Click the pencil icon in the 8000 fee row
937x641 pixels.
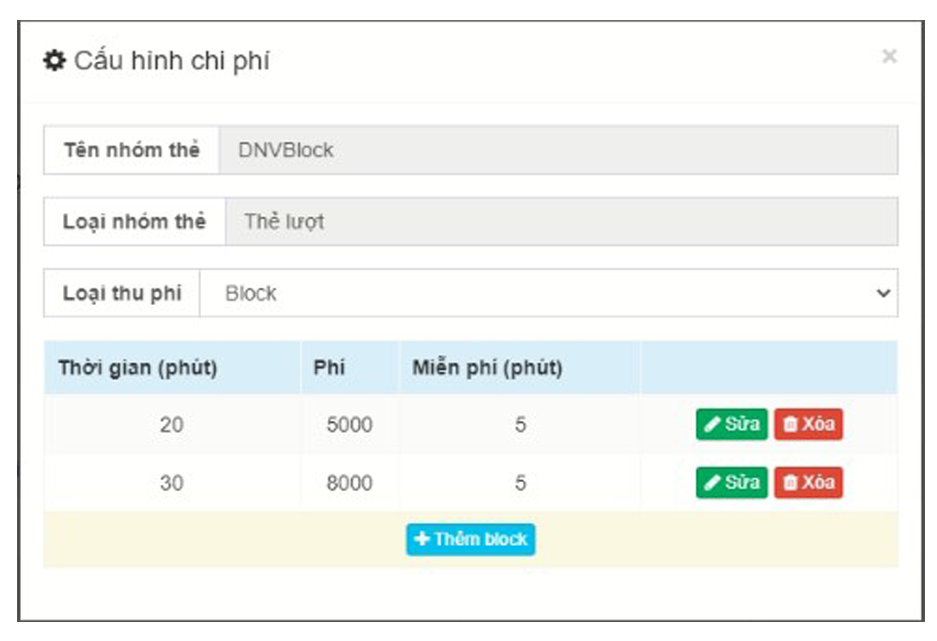pos(712,483)
